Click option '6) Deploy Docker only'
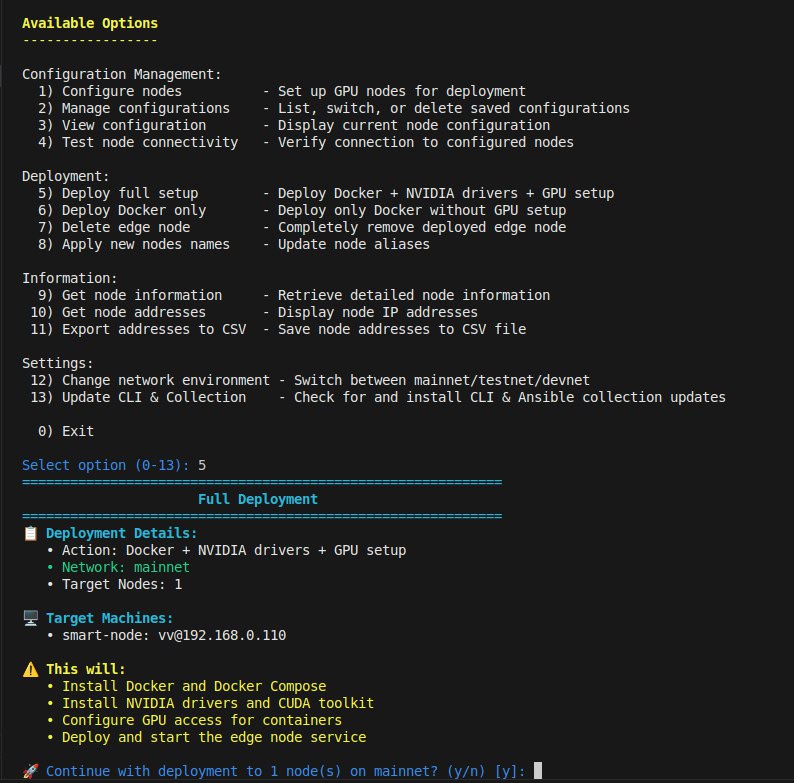 (x=122, y=210)
